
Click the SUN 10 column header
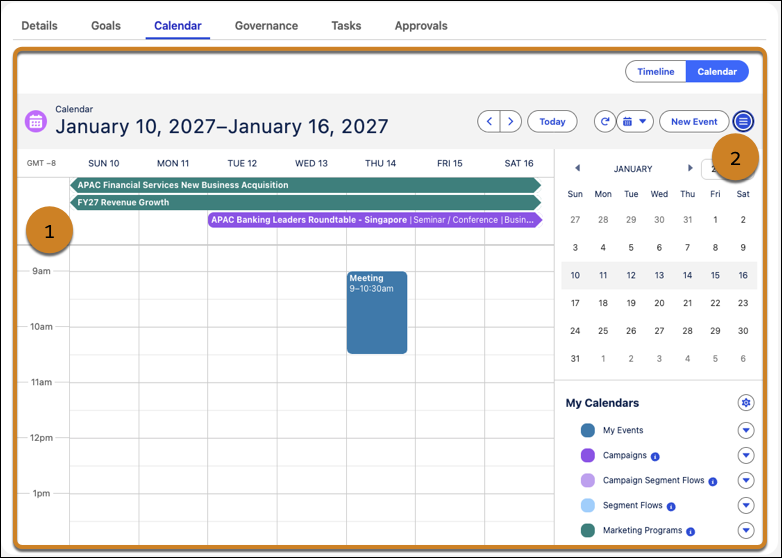click(x=104, y=164)
